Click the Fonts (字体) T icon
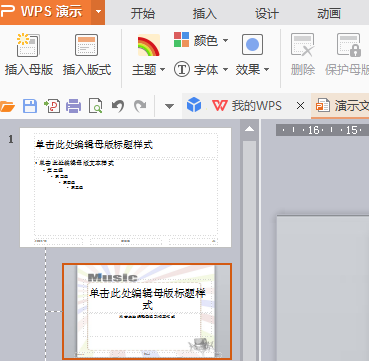Viewport: 369px width, 361px height. coord(182,70)
